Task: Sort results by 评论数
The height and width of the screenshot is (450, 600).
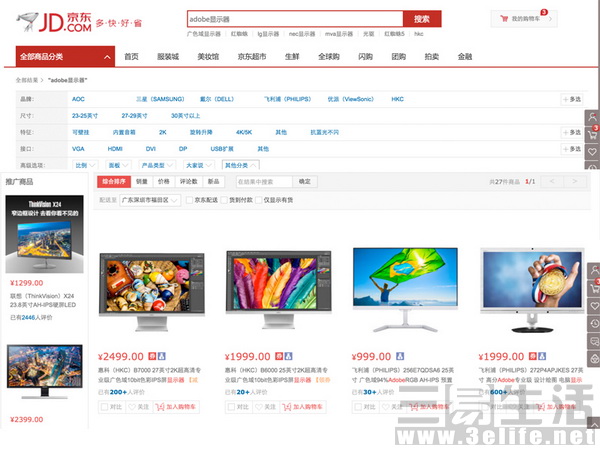Action: 189,181
